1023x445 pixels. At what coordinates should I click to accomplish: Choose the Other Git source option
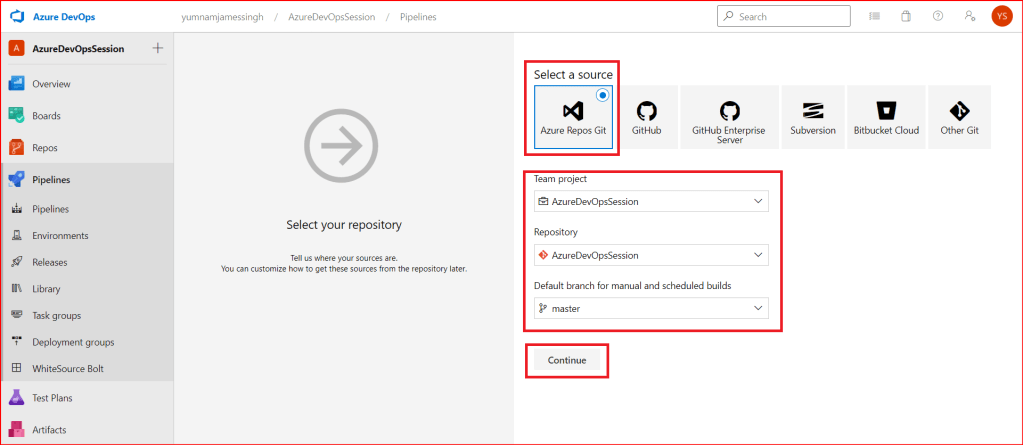(959, 117)
